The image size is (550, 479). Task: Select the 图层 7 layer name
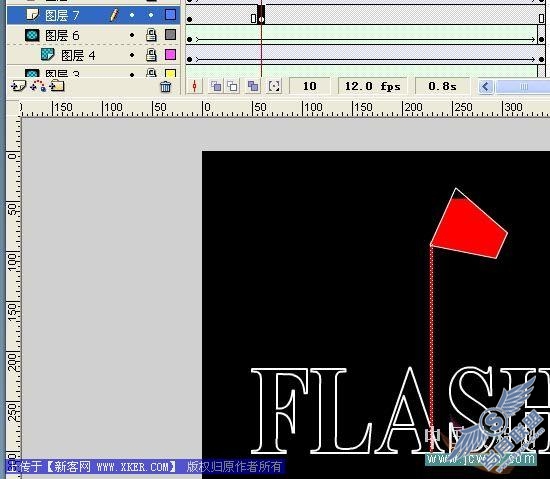(x=62, y=15)
